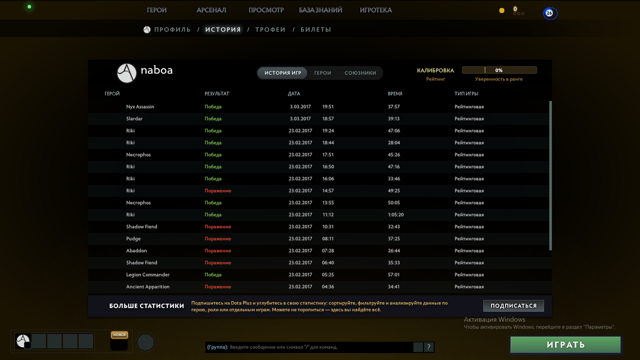Image resolution: width=640 pixels, height=360 pixels.
Task: Click the Уверенность в ранге label
Action: tap(498, 79)
